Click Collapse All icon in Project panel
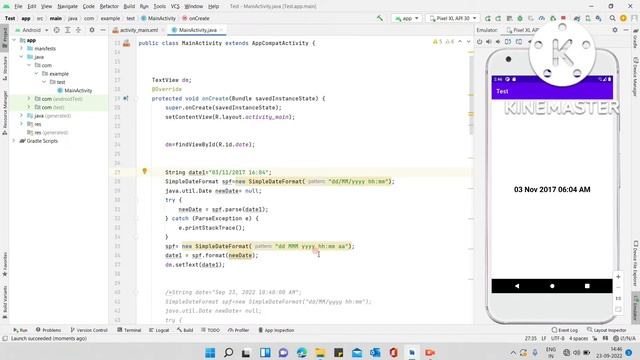 pos(78,30)
